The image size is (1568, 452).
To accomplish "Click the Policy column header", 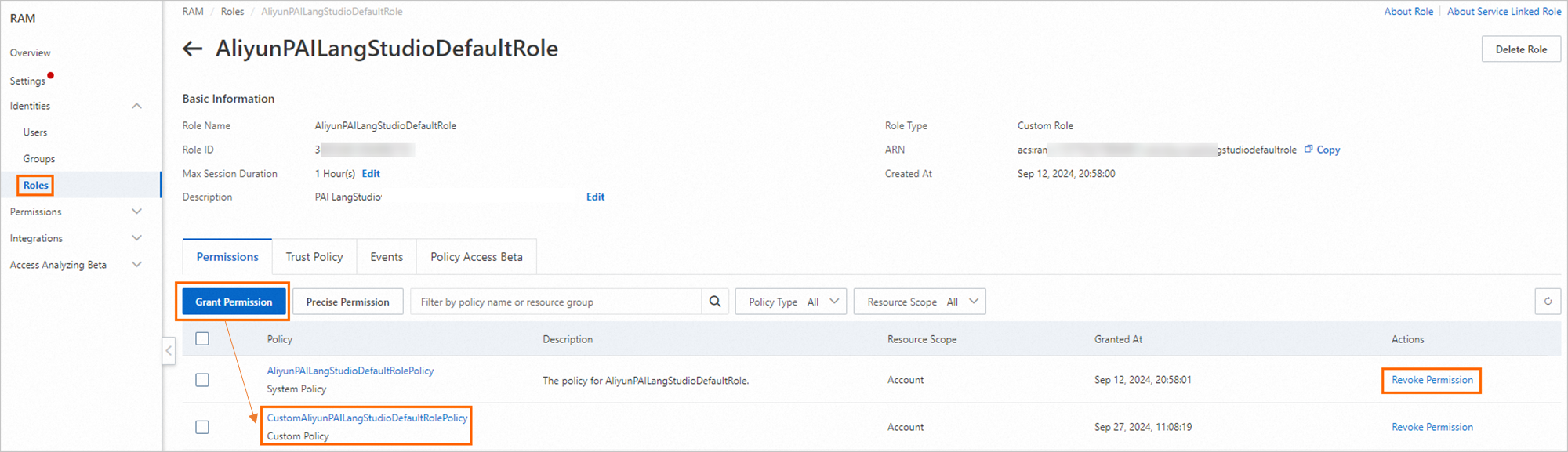I will click(x=280, y=339).
